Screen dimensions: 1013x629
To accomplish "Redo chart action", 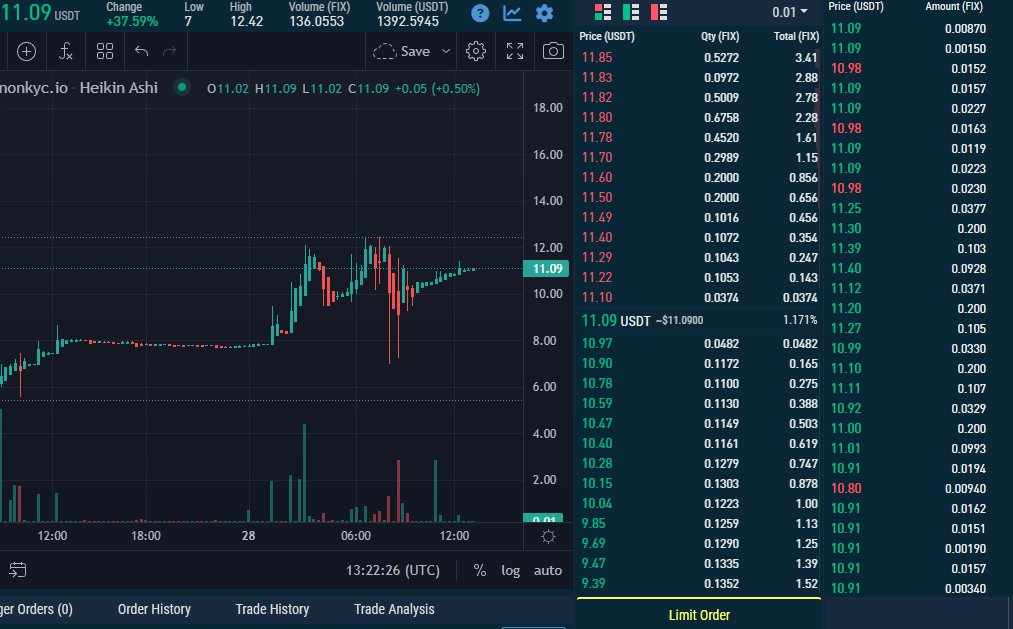I will pyautogui.click(x=169, y=51).
